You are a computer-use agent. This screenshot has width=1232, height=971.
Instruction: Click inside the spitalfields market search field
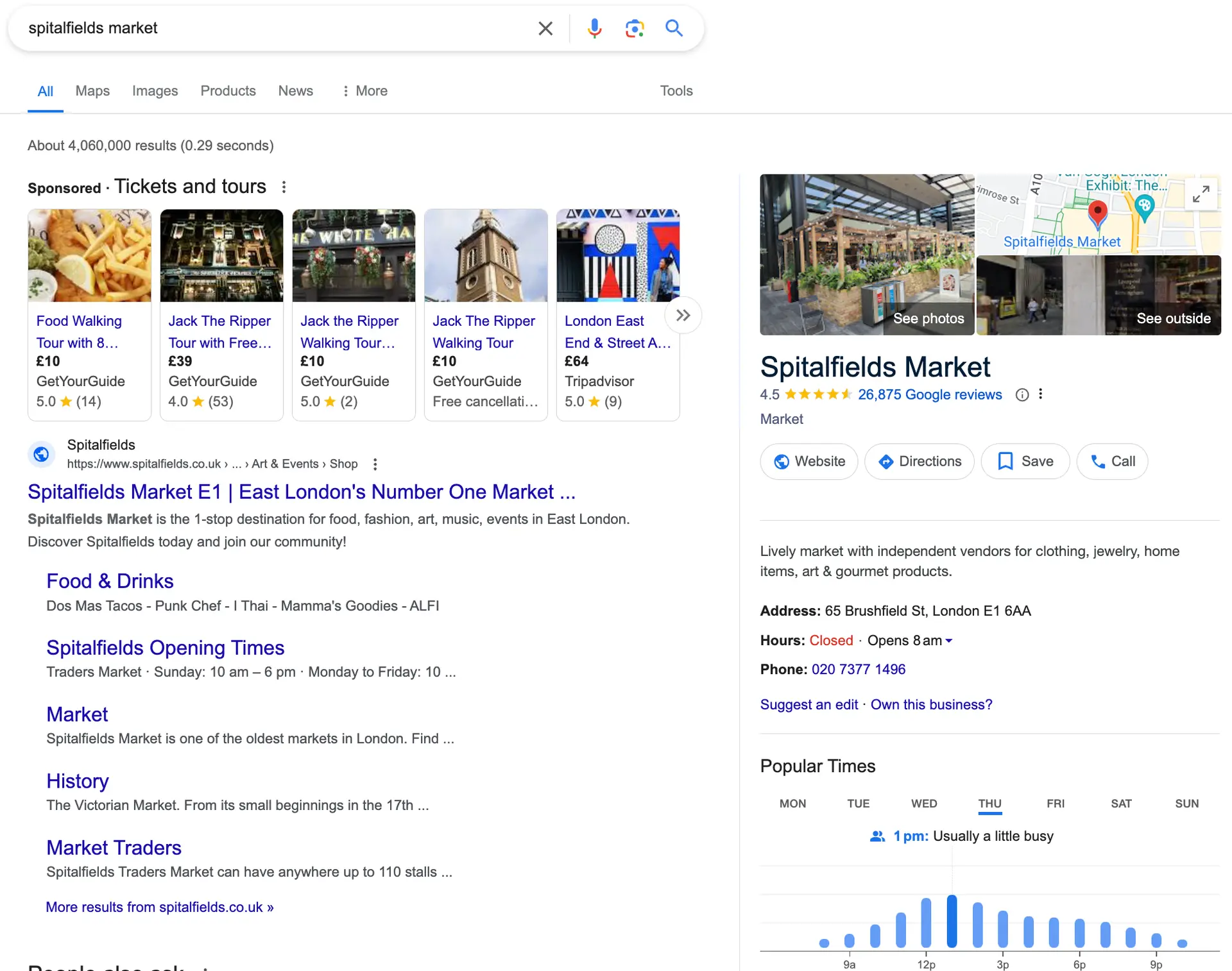click(x=269, y=28)
